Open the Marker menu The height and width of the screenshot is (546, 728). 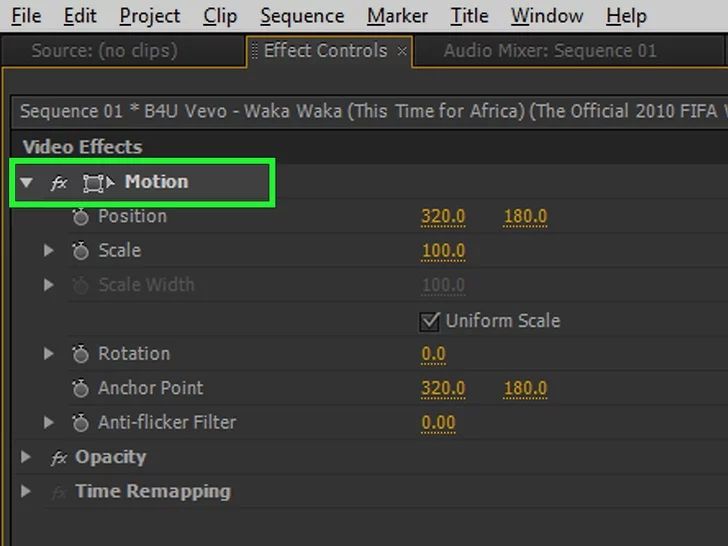coord(397,16)
